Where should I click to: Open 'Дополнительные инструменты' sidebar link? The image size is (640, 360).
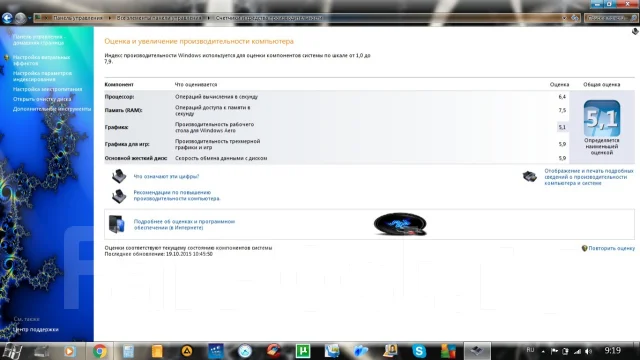tap(52, 109)
